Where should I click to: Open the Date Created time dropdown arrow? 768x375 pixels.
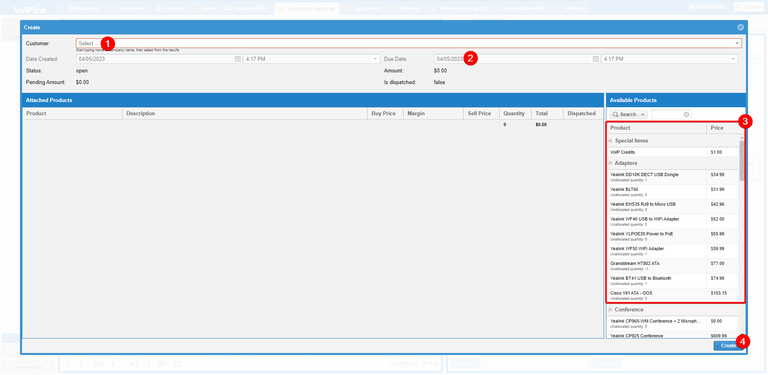376,59
